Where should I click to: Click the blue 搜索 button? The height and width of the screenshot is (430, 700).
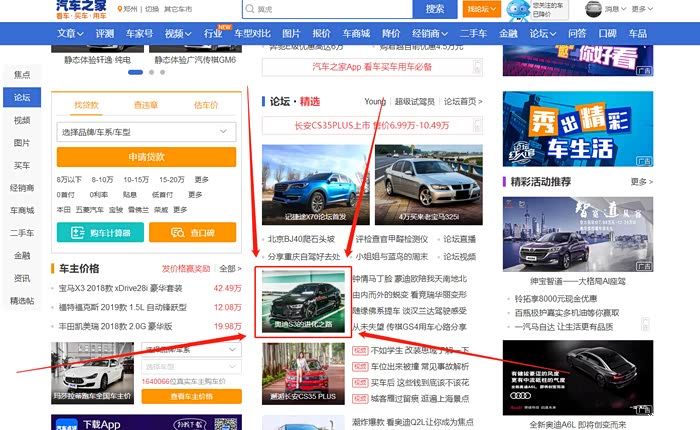pyautogui.click(x=435, y=9)
